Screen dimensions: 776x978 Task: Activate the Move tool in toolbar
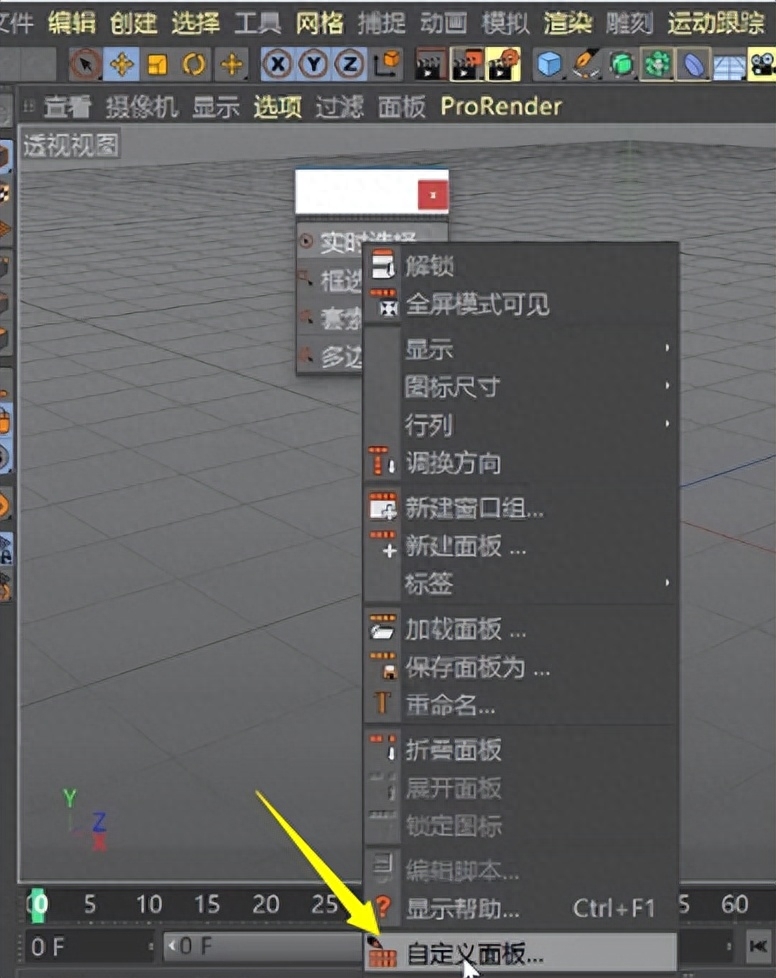pos(122,64)
